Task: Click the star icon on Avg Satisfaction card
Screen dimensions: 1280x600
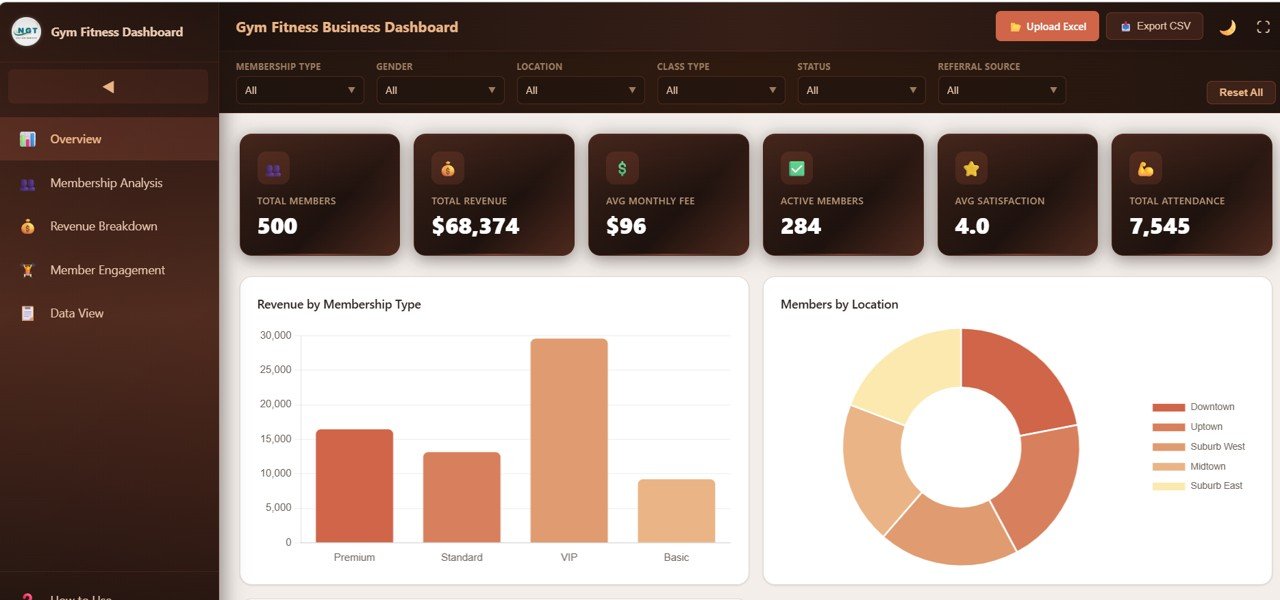Action: 969,168
